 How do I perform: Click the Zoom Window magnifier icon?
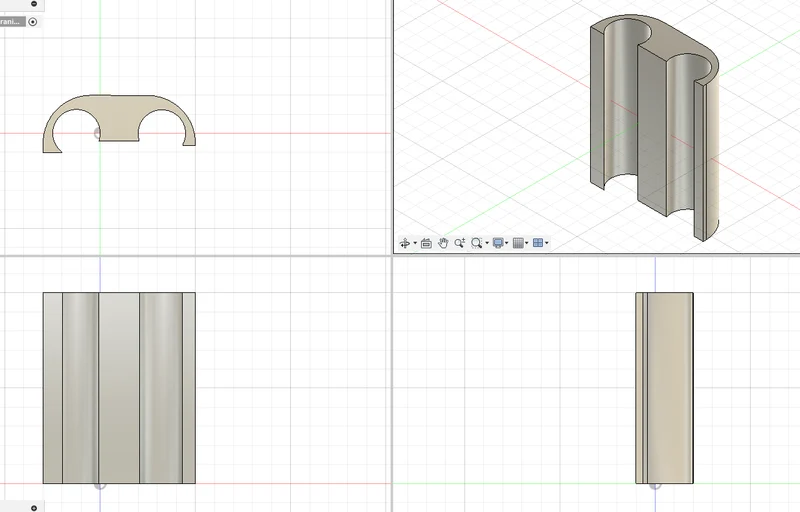(x=477, y=243)
